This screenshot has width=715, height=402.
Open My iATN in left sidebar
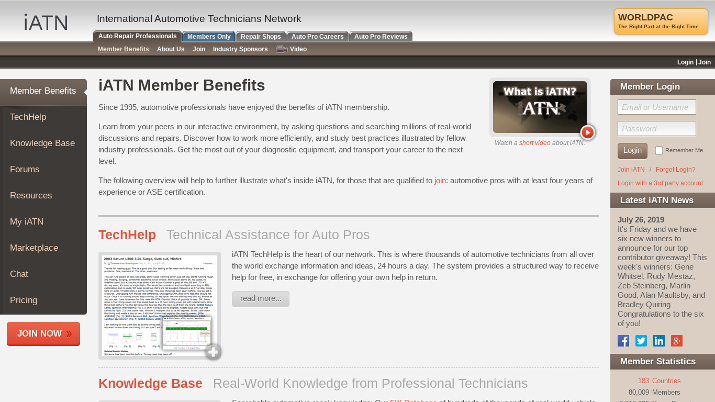click(43, 222)
